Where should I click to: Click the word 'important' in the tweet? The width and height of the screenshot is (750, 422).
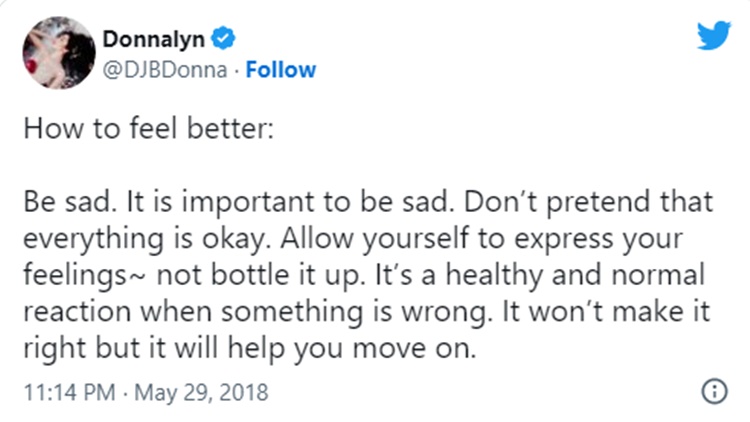[248, 202]
